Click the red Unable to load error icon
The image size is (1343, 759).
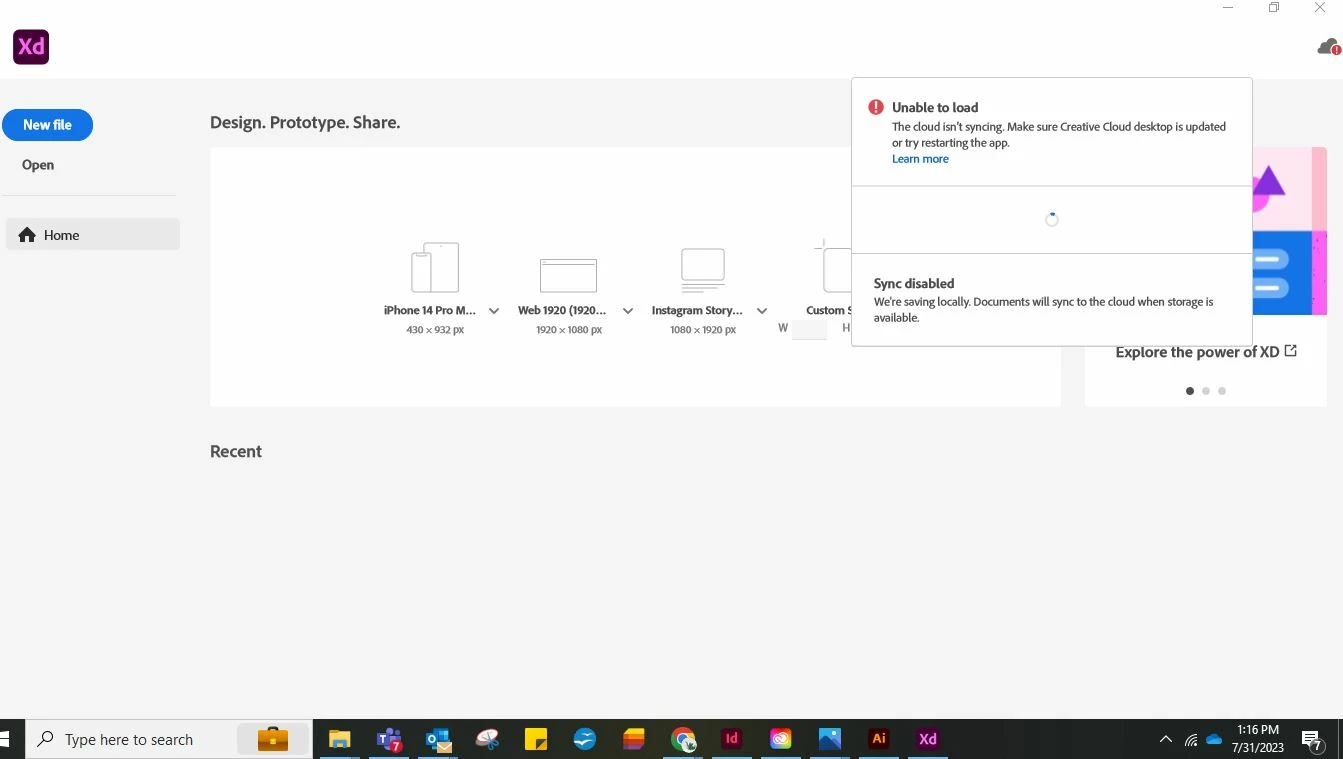point(876,107)
